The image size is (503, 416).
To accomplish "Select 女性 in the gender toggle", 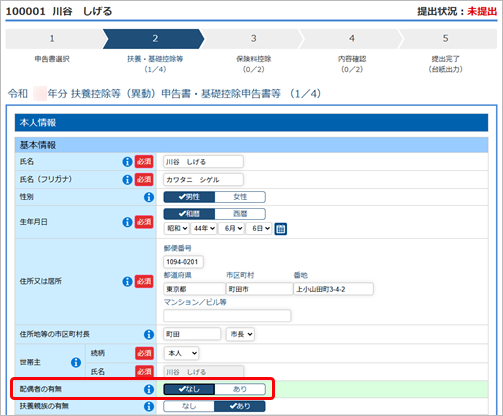I will (x=240, y=197).
